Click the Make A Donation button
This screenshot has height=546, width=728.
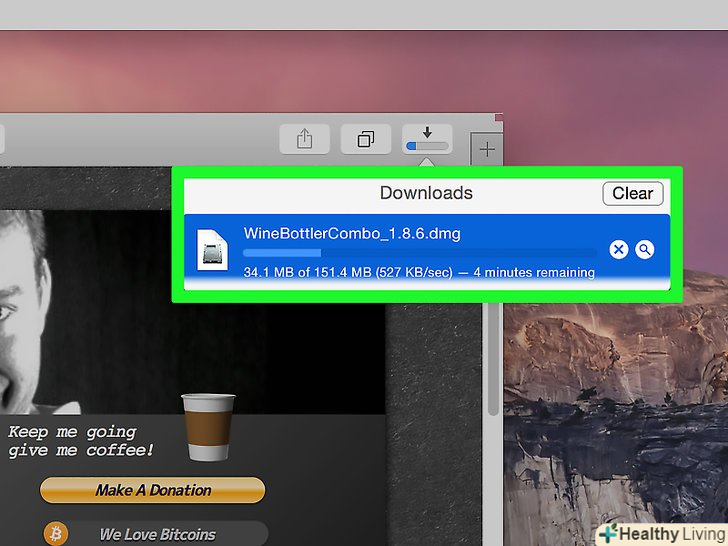click(153, 490)
